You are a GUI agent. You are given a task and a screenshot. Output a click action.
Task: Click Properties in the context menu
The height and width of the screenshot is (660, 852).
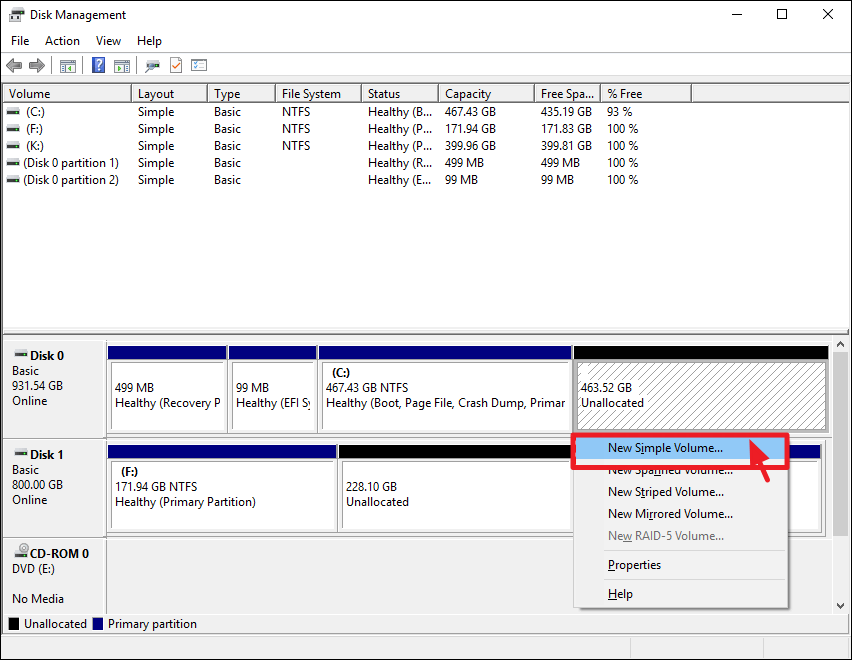point(679,565)
